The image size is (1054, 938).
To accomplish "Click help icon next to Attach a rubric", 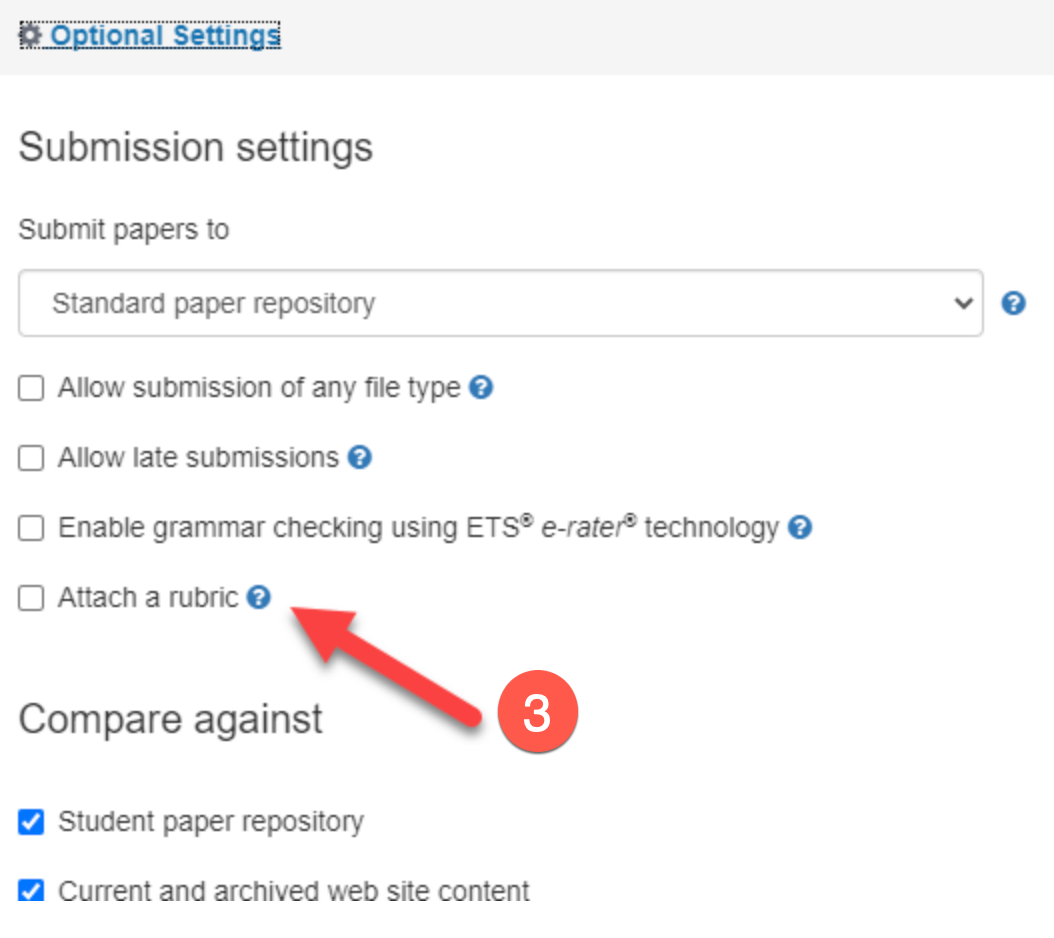I will pyautogui.click(x=259, y=597).
